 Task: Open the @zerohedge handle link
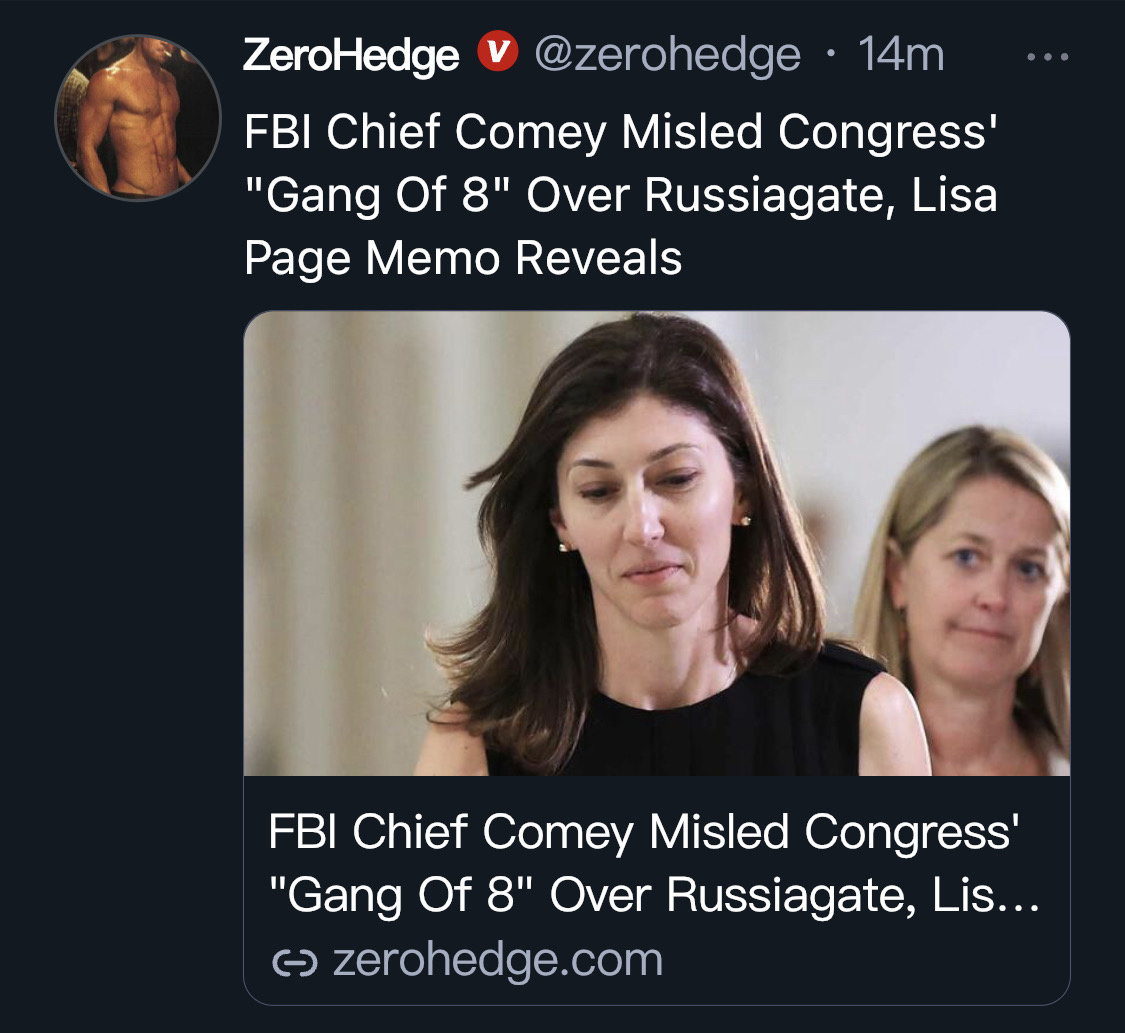[x=667, y=55]
